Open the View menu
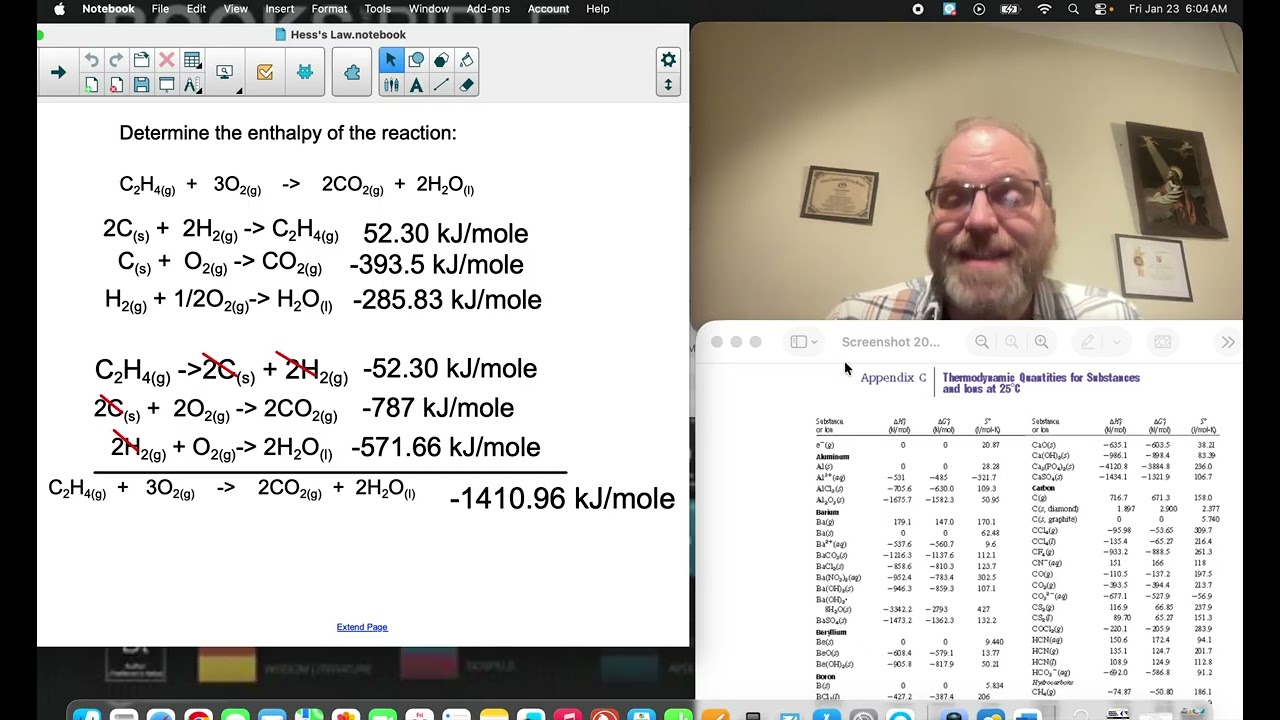 click(x=236, y=9)
